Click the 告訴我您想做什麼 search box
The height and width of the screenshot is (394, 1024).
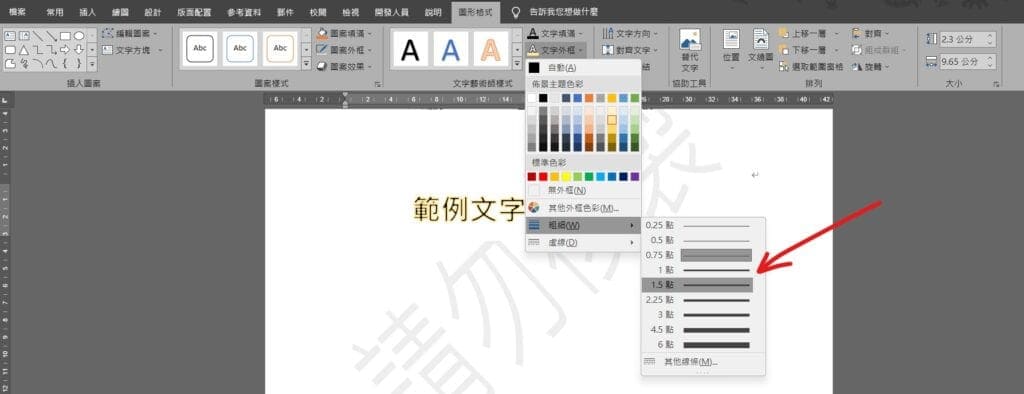click(x=563, y=12)
